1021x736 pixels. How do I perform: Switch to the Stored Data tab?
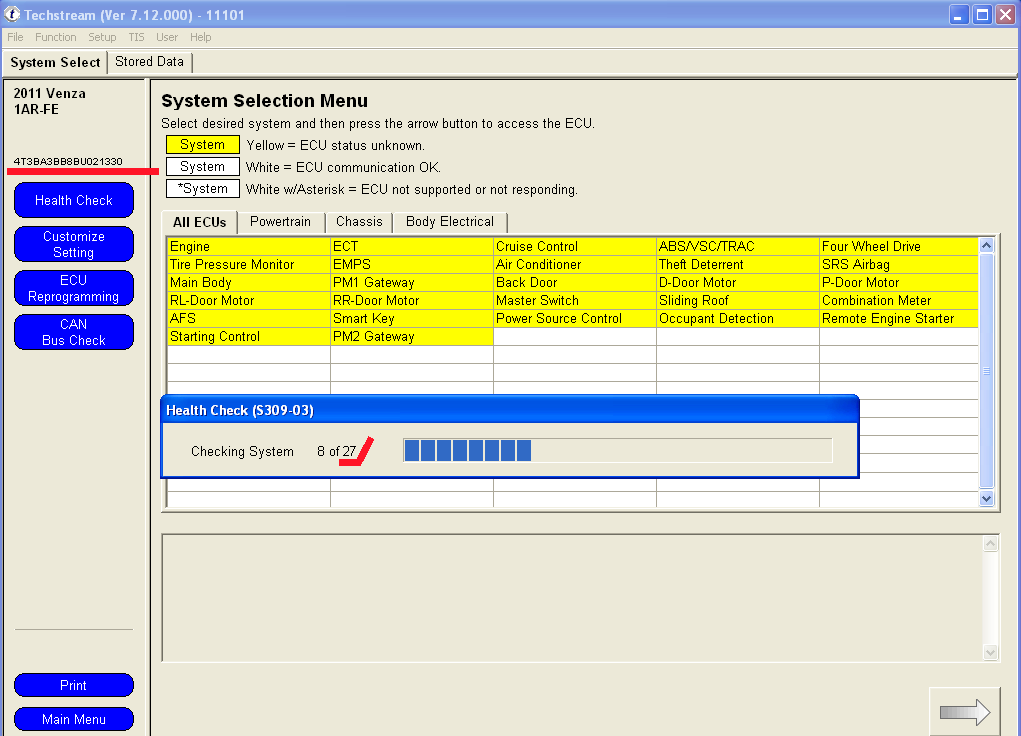click(x=150, y=62)
